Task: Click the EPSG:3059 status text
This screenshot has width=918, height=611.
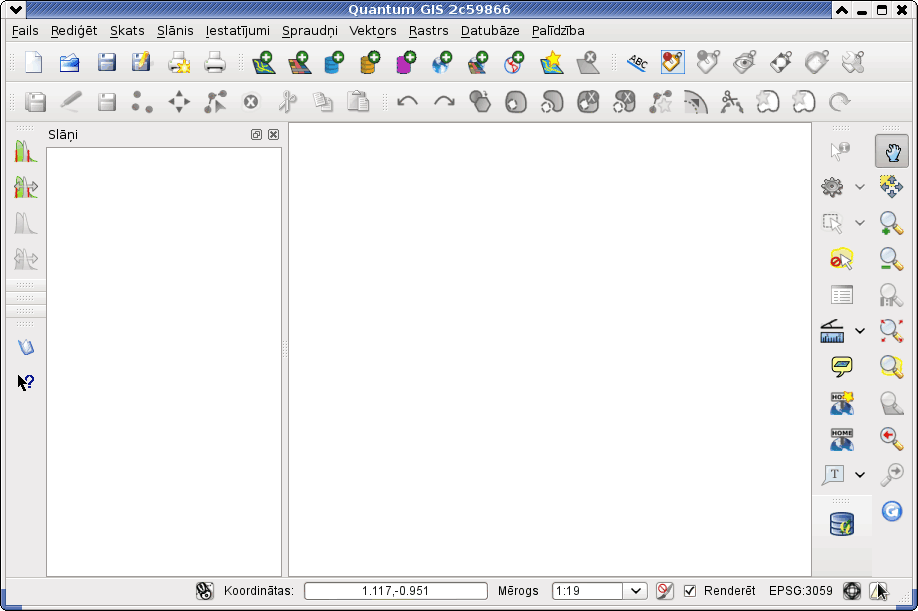Action: coord(800,591)
